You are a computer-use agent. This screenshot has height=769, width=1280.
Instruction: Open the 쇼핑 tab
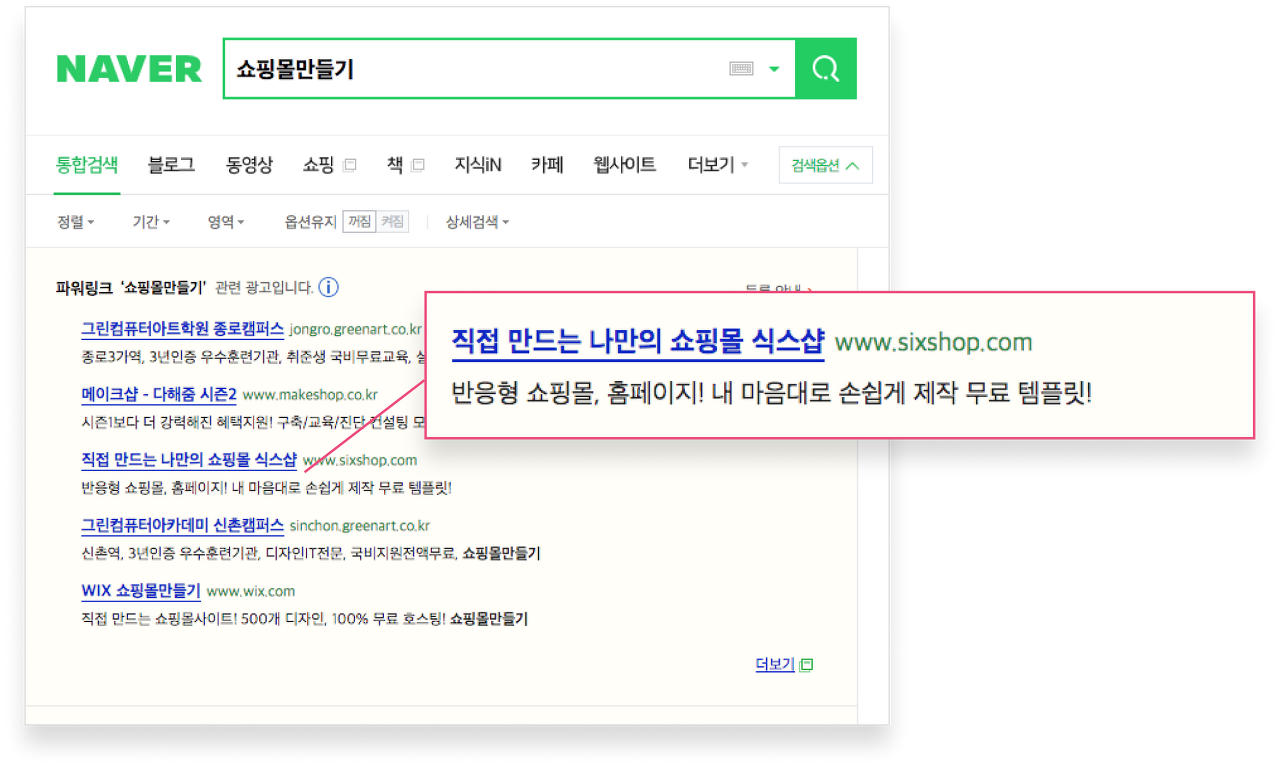pyautogui.click(x=318, y=165)
